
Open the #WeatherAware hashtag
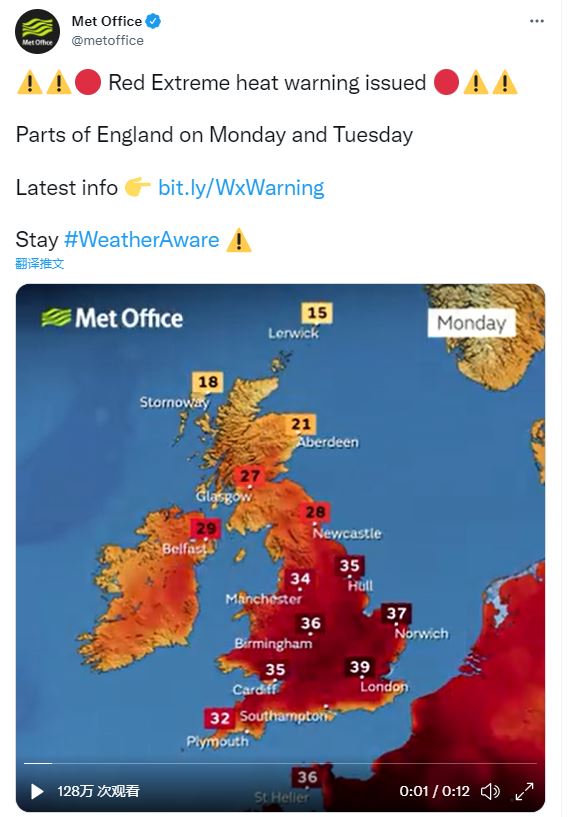click(142, 240)
